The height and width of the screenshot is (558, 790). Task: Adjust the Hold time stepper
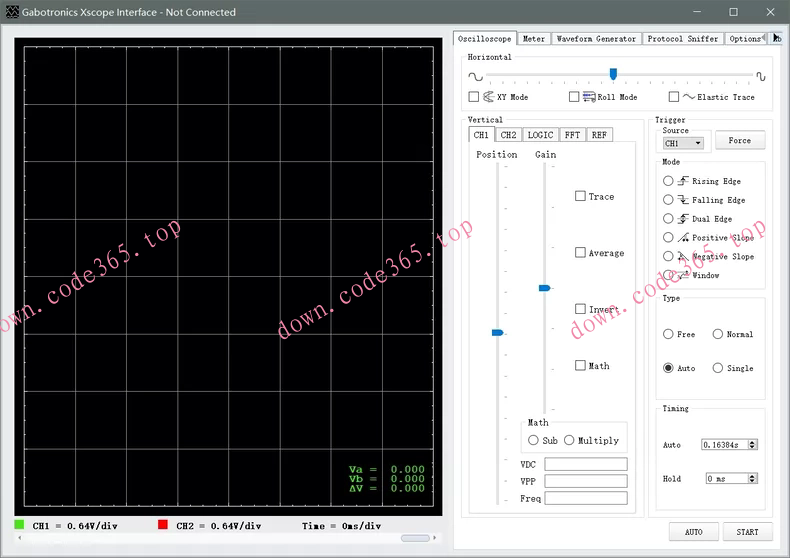(753, 479)
